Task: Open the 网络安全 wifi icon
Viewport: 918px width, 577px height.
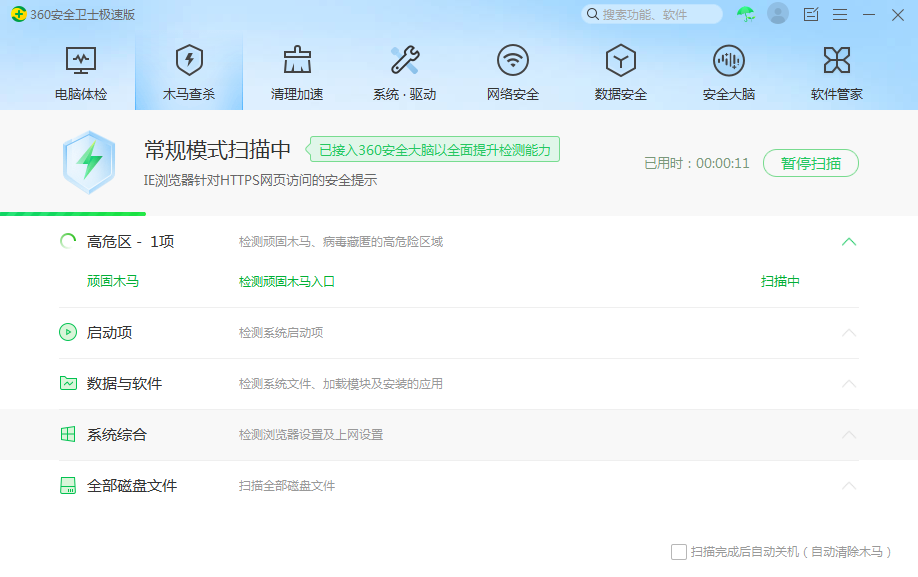Action: point(513,60)
